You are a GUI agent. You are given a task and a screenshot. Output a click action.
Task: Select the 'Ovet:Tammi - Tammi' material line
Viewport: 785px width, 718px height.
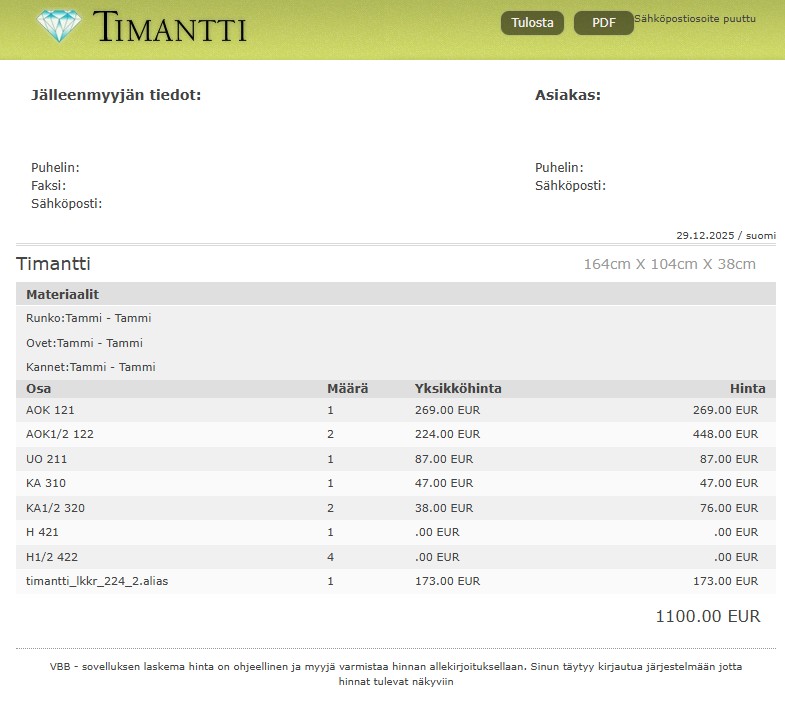pos(85,343)
